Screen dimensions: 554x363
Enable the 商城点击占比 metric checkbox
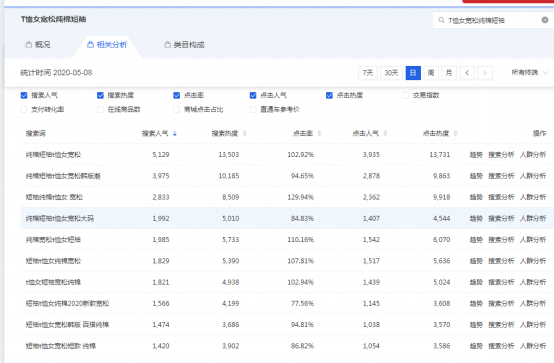(x=177, y=110)
